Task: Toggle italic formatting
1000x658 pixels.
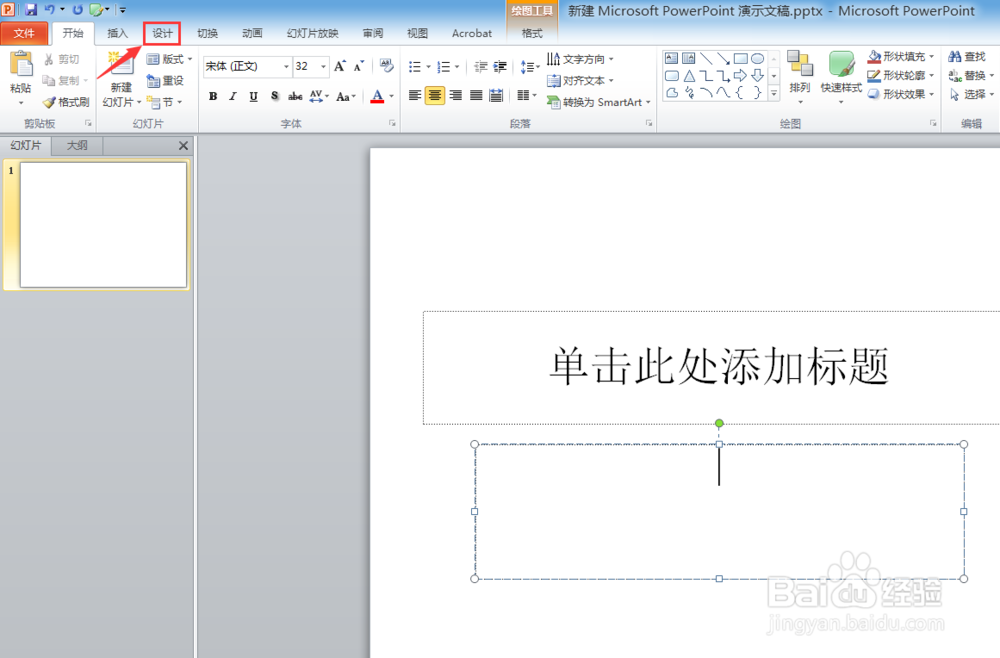Action: (233, 96)
